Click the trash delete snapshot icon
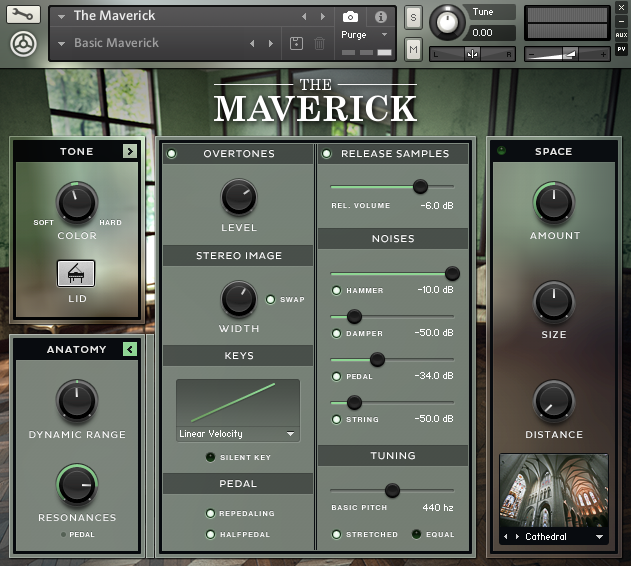This screenshot has width=631, height=566. pos(319,43)
